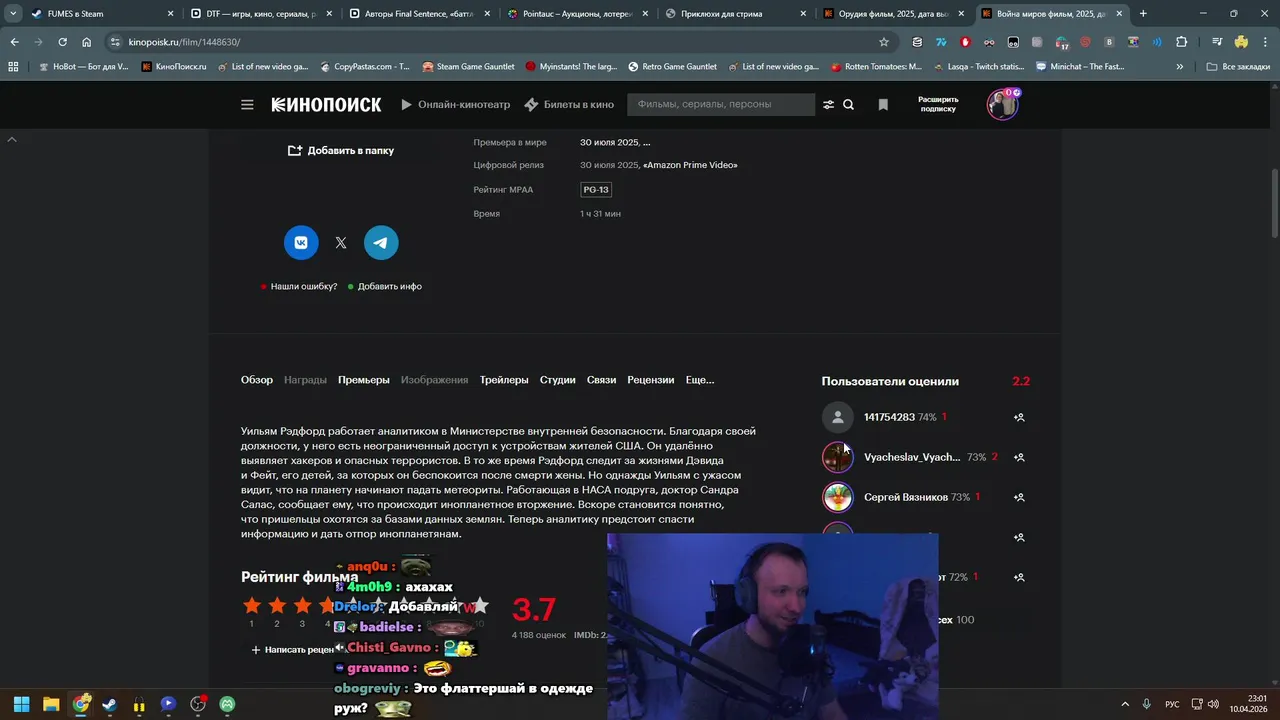Open the browser home page

[x=86, y=42]
